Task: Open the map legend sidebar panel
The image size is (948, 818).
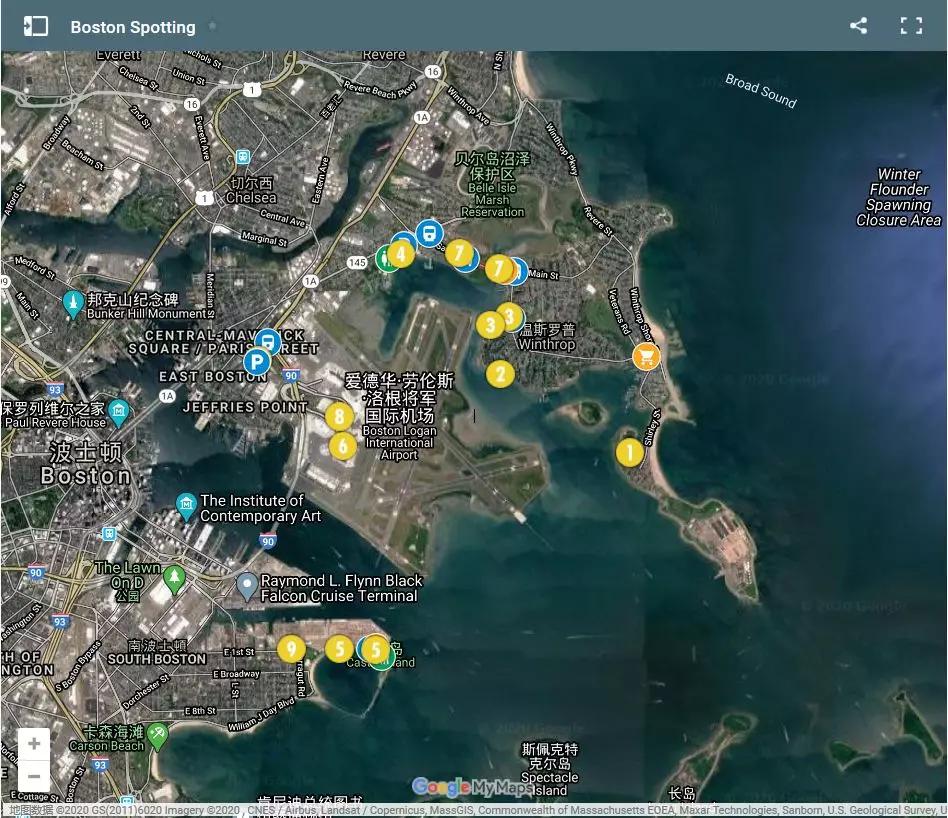Action: point(36,26)
